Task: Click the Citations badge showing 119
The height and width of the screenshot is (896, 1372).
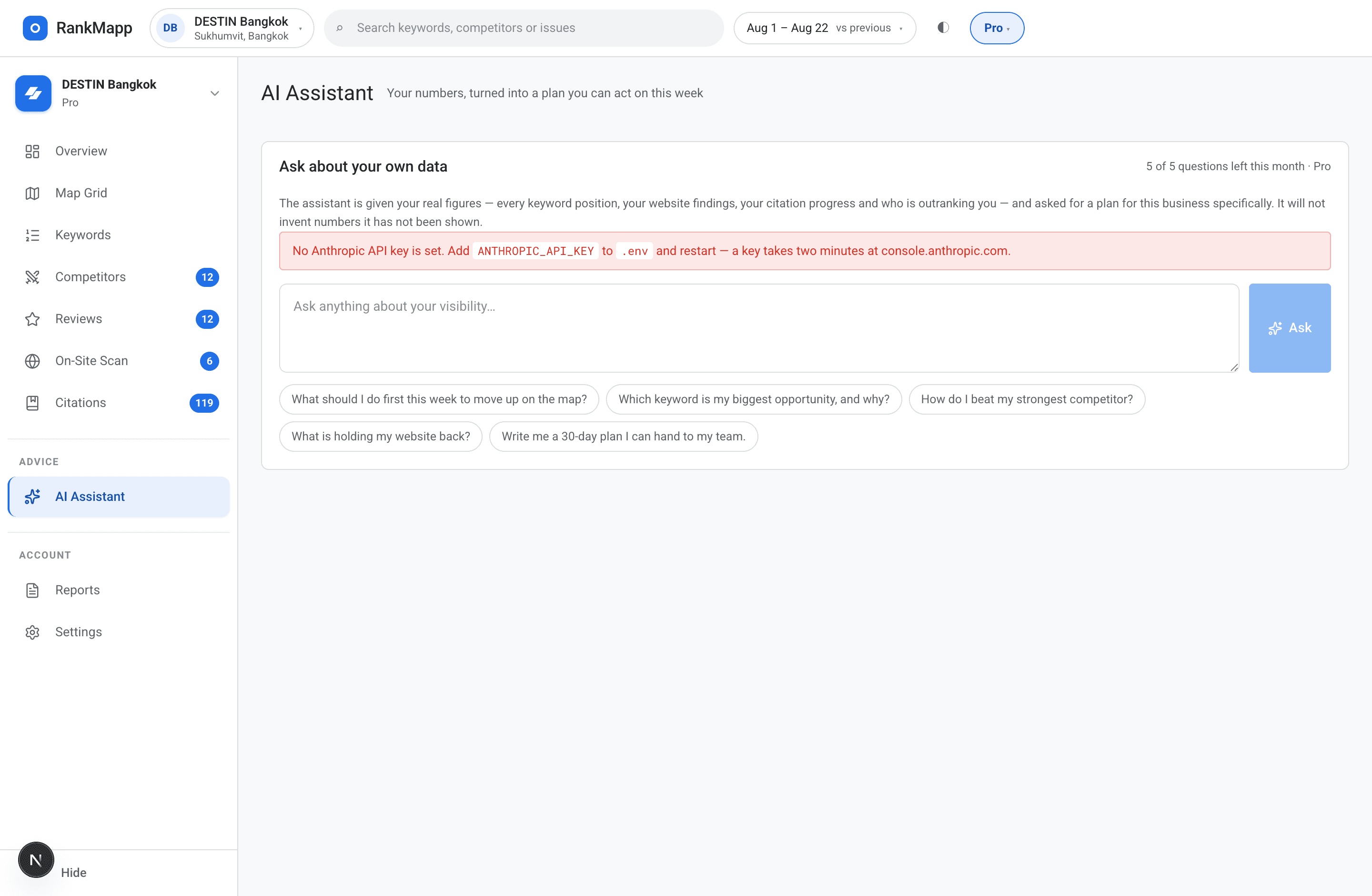Action: pyautogui.click(x=204, y=403)
